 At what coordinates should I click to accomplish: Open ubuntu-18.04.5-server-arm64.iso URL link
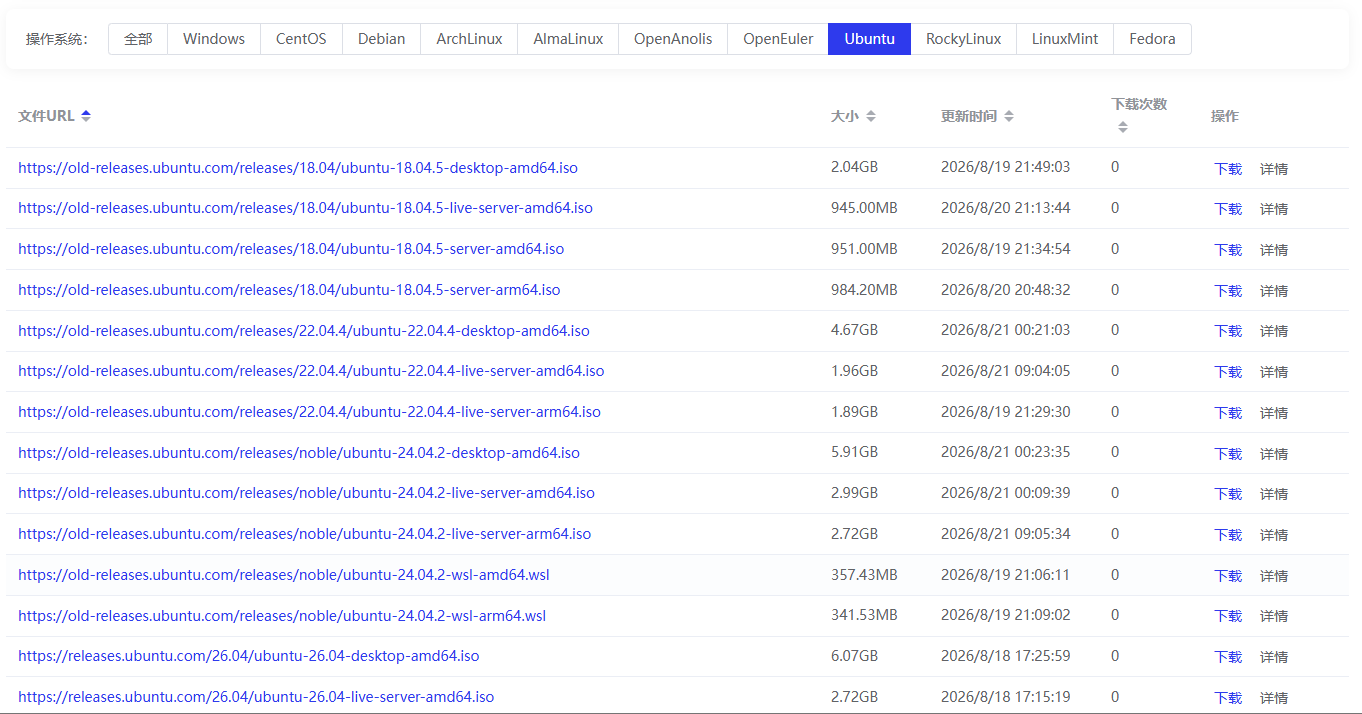pyautogui.click(x=289, y=290)
